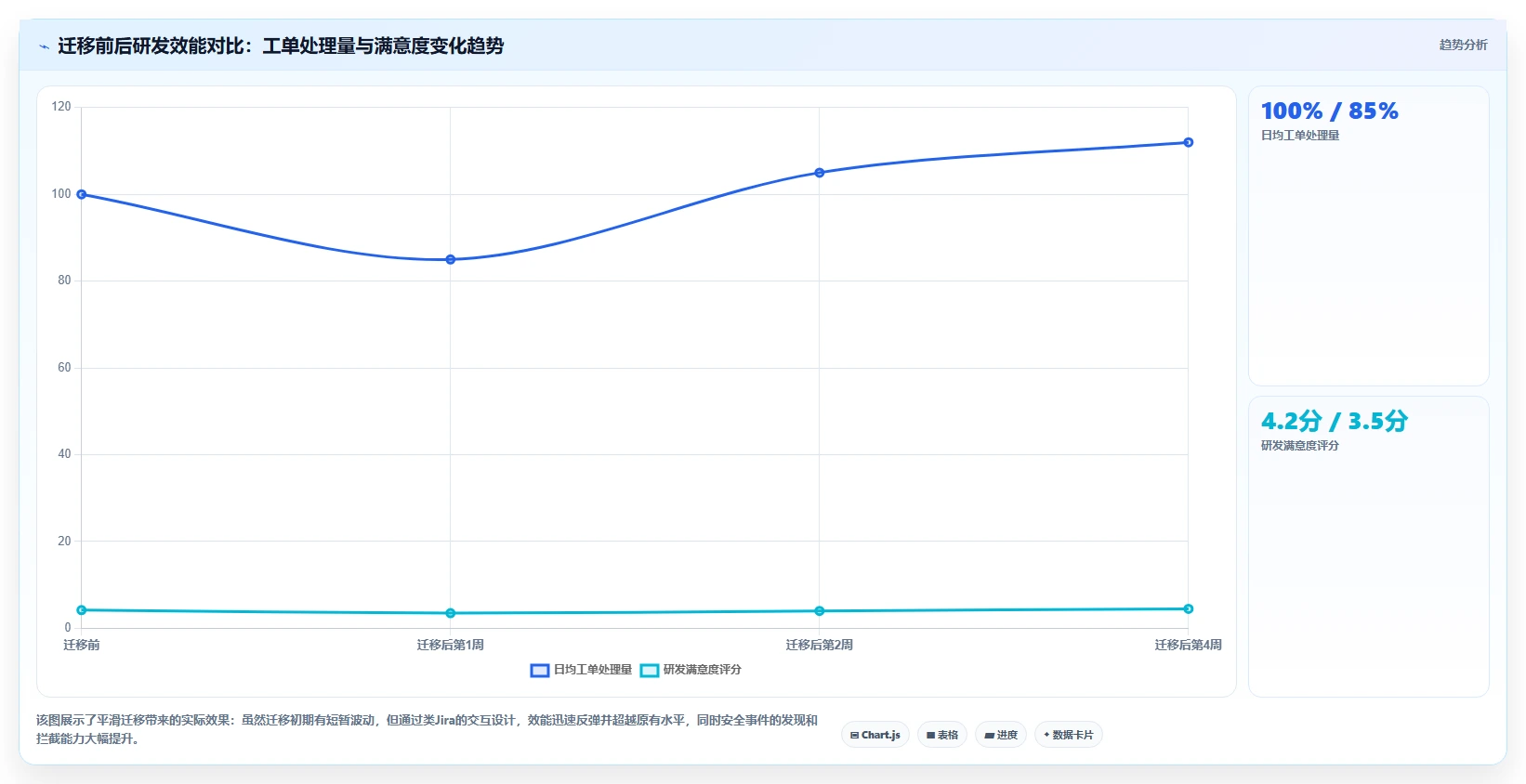1526x784 pixels.
Task: Click blue data point at 迁移后第2周
Action: [x=820, y=173]
